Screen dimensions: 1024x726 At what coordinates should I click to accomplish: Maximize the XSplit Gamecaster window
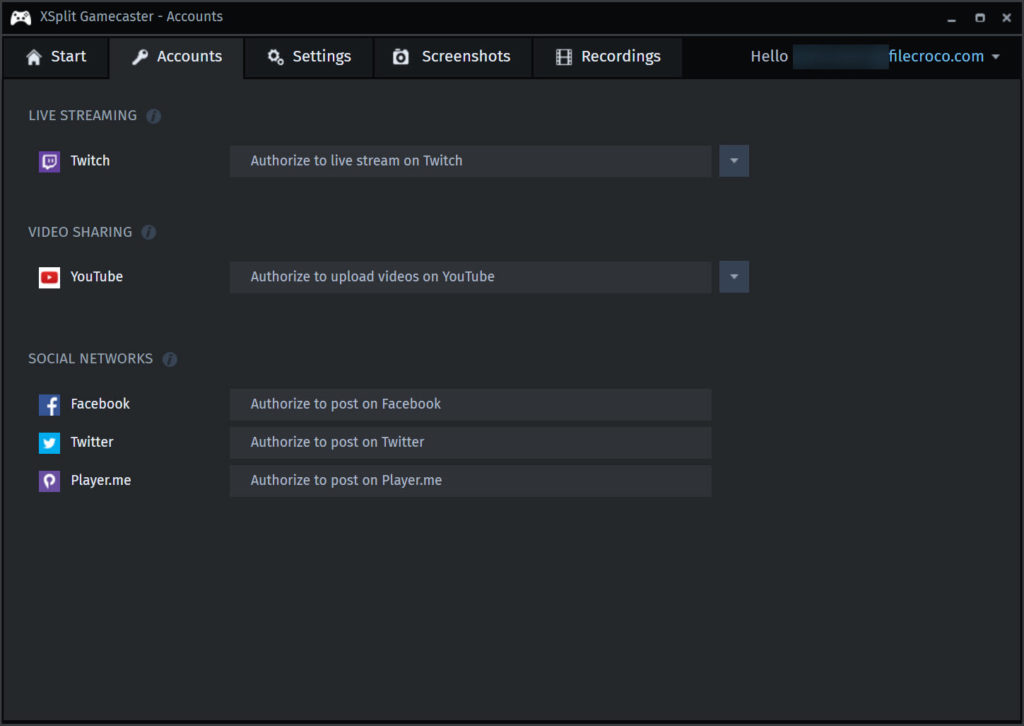(980, 18)
